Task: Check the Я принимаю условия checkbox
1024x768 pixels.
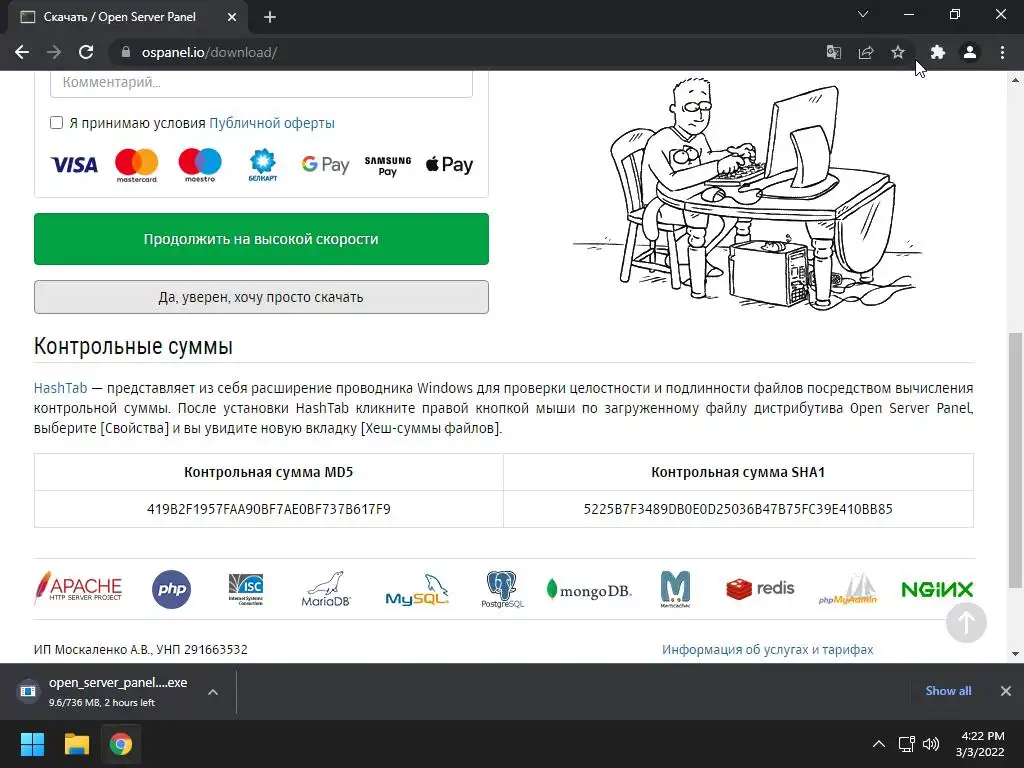Action: point(56,123)
